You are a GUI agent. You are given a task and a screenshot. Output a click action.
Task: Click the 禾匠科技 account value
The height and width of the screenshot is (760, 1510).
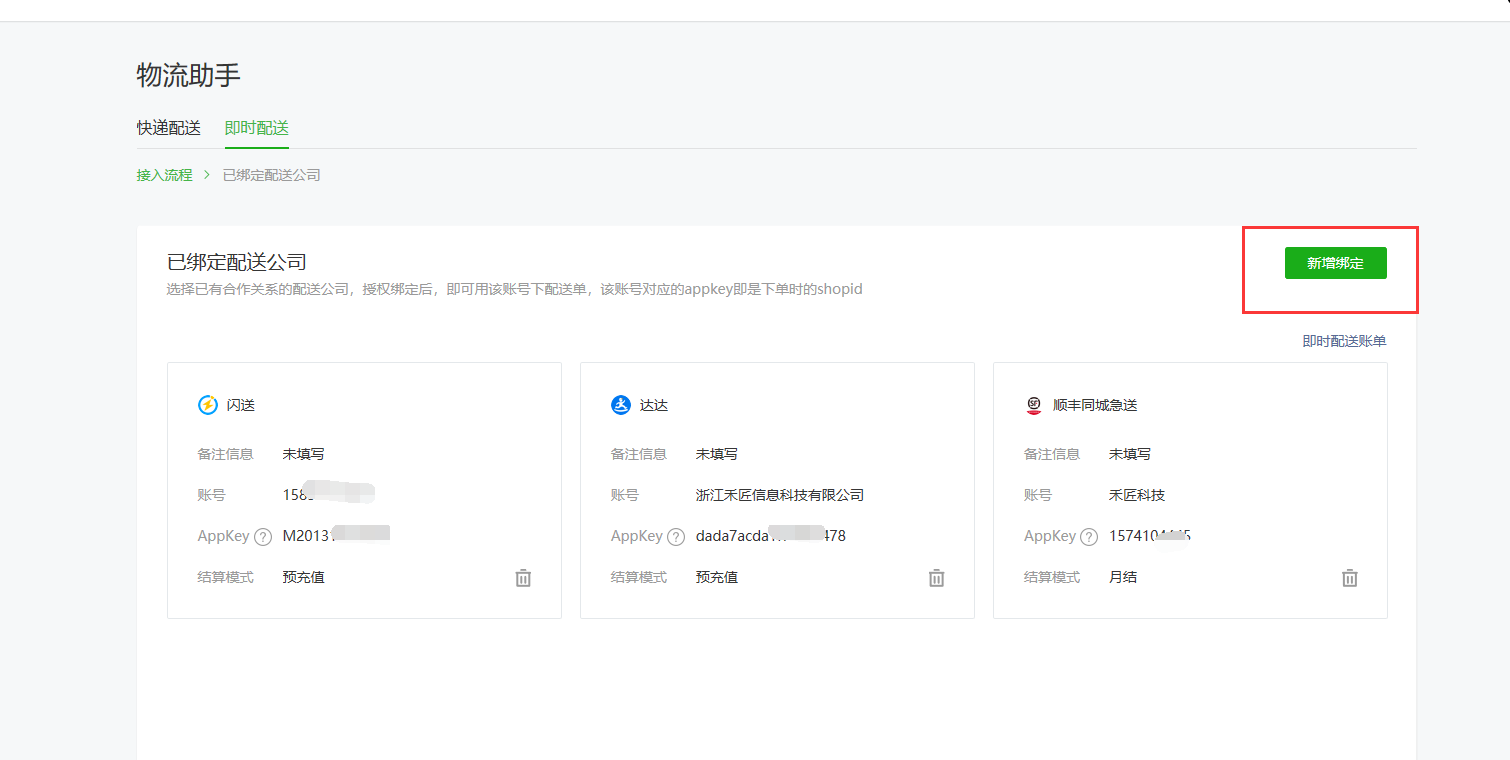click(1137, 495)
